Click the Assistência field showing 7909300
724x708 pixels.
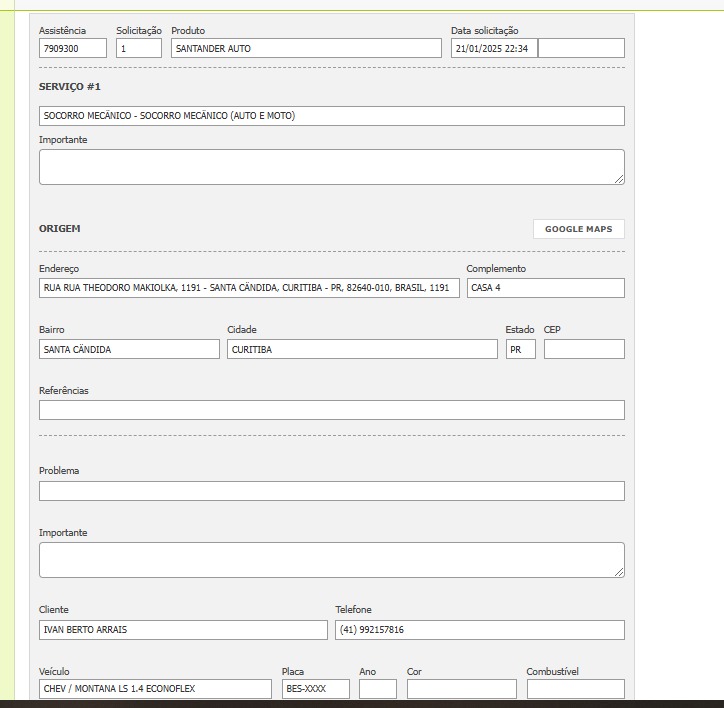point(73,48)
